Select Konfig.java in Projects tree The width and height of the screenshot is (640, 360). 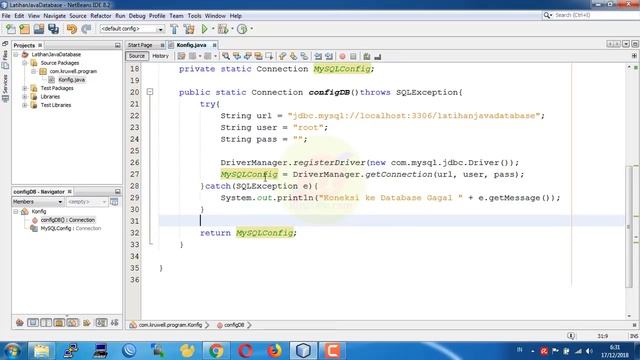(x=71, y=80)
